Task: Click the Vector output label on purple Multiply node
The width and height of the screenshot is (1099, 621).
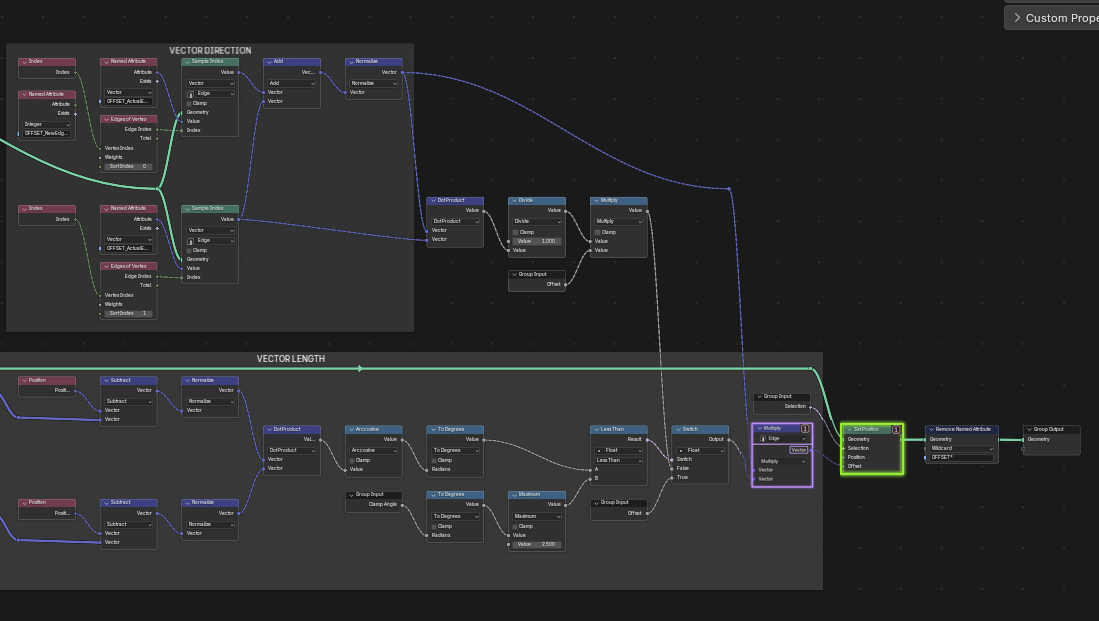Action: point(799,450)
